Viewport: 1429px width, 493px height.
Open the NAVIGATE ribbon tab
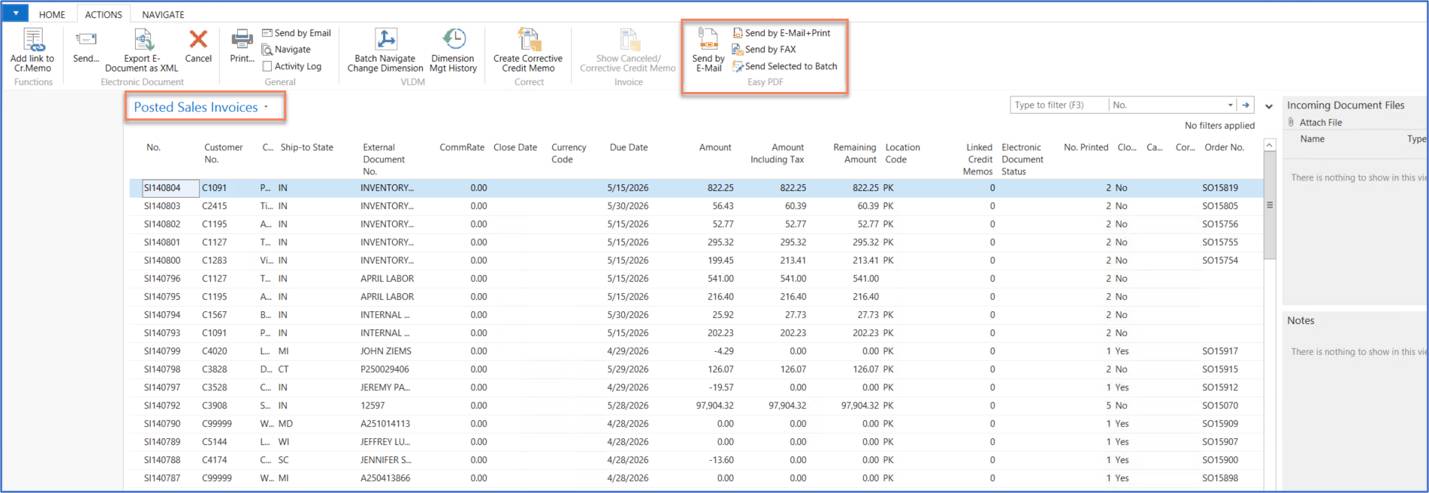coord(163,15)
